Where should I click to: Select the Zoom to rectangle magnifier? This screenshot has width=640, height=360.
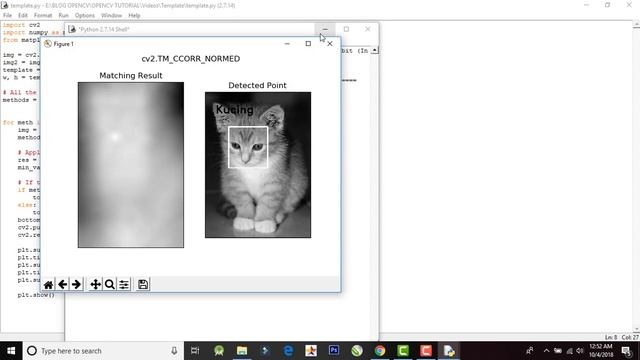(109, 284)
